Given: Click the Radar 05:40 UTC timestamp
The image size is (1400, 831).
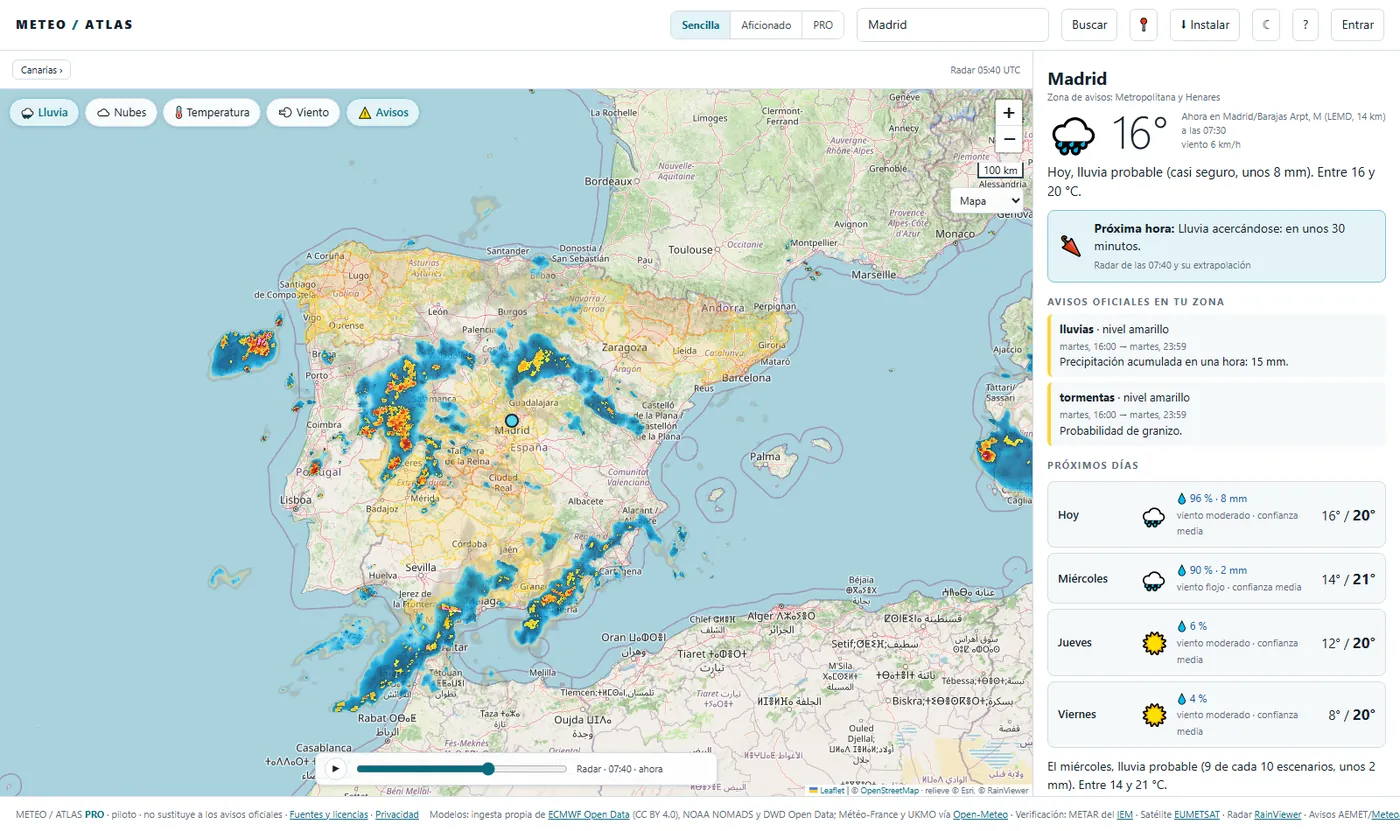Looking at the screenshot, I should point(985,70).
